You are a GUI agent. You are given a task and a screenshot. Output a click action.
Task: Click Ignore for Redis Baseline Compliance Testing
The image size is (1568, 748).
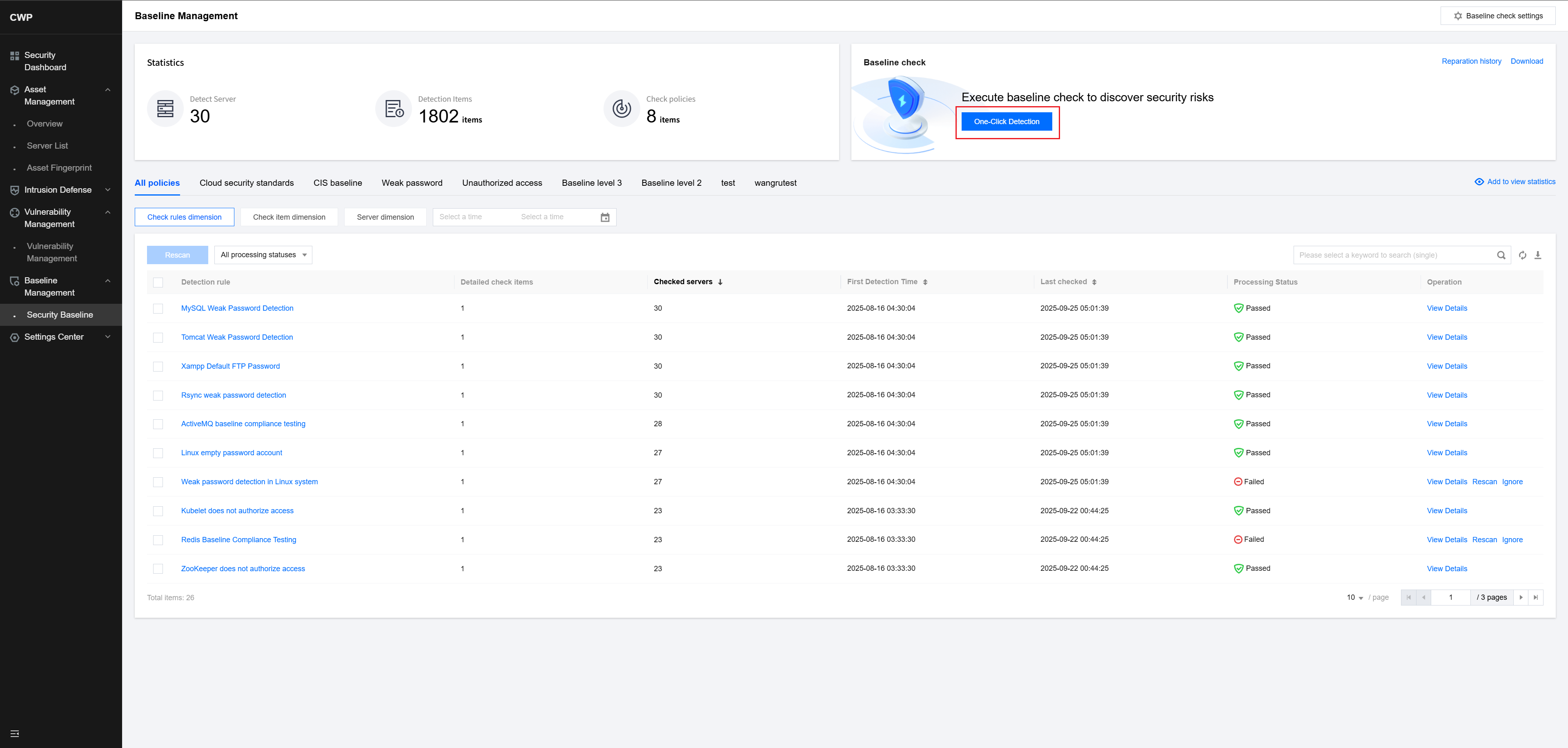[1512, 540]
